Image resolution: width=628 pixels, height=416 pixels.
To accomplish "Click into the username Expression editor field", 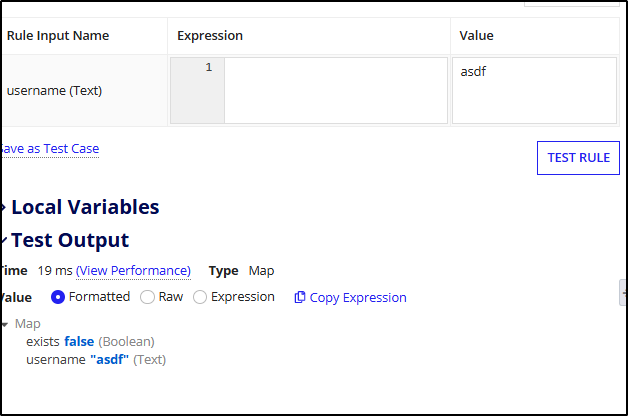I will tap(335, 90).
